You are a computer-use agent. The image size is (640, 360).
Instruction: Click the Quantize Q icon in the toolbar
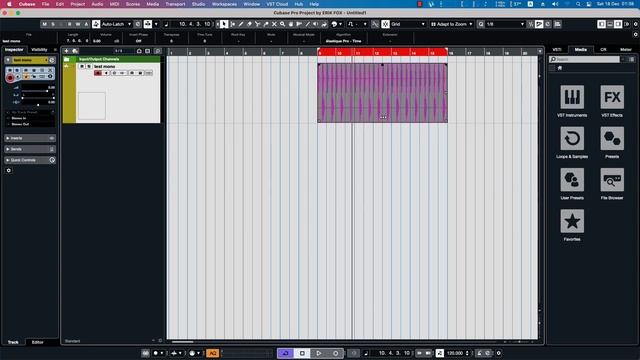tap(481, 24)
